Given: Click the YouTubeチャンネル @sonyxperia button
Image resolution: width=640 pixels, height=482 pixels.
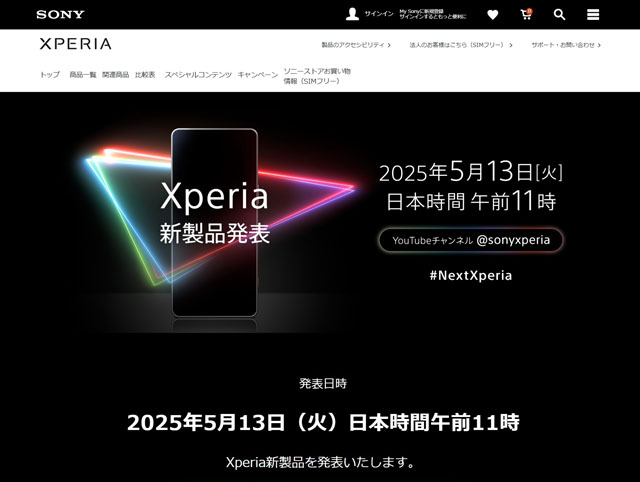Looking at the screenshot, I should click(471, 240).
